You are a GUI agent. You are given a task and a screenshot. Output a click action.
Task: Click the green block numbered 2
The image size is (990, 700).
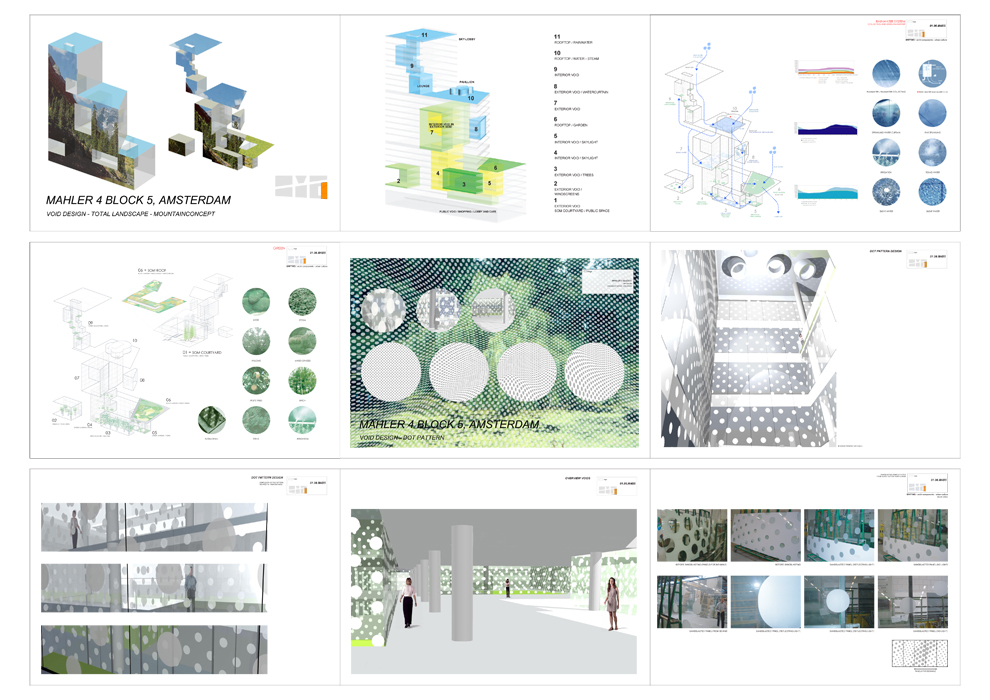402,180
